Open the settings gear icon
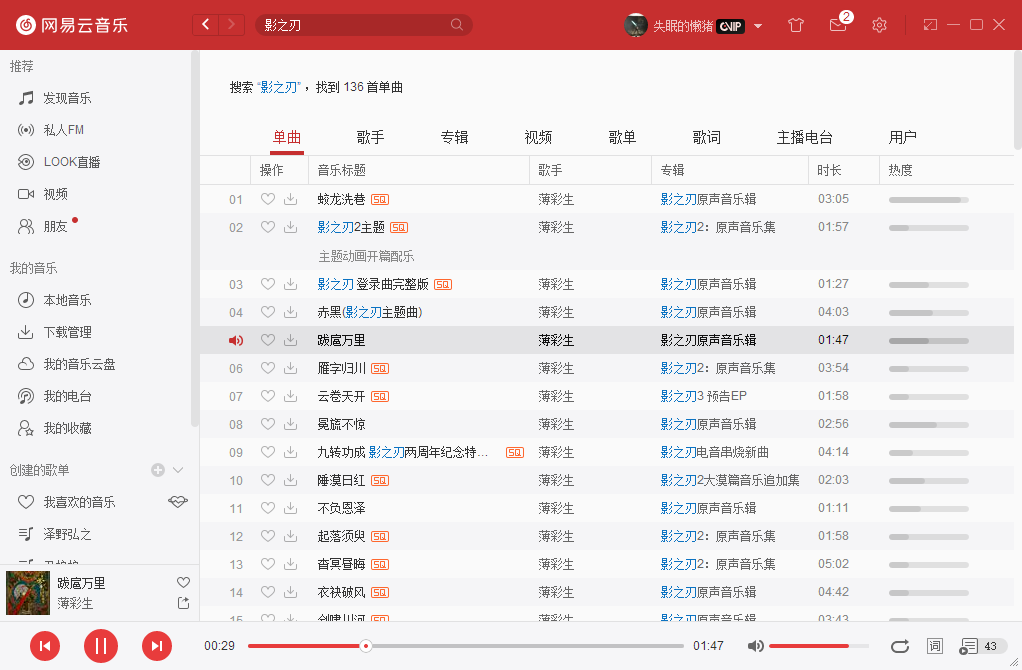The width and height of the screenshot is (1022, 670). click(x=879, y=25)
